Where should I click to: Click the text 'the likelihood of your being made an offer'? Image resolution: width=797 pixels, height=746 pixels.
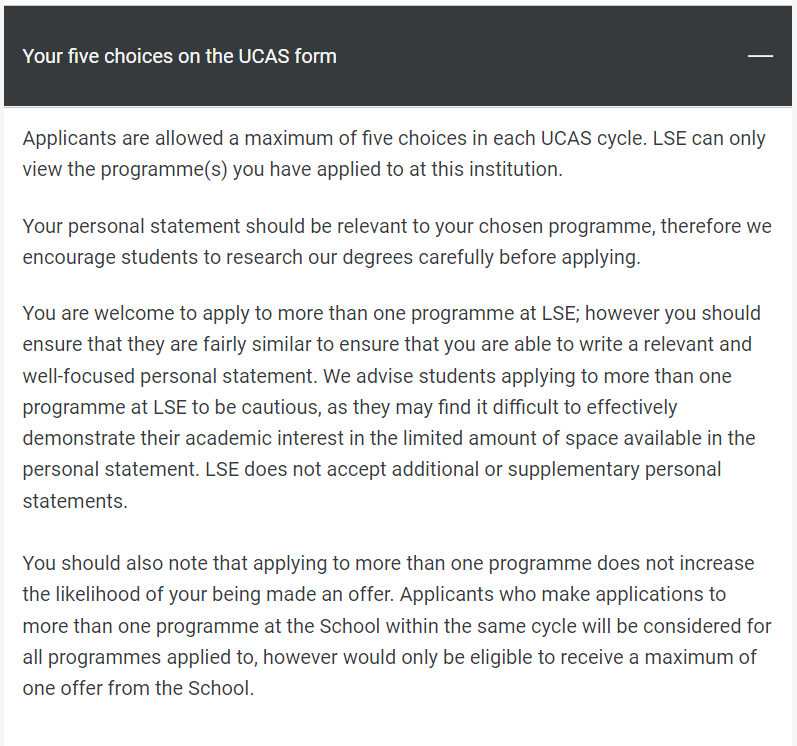coord(208,594)
